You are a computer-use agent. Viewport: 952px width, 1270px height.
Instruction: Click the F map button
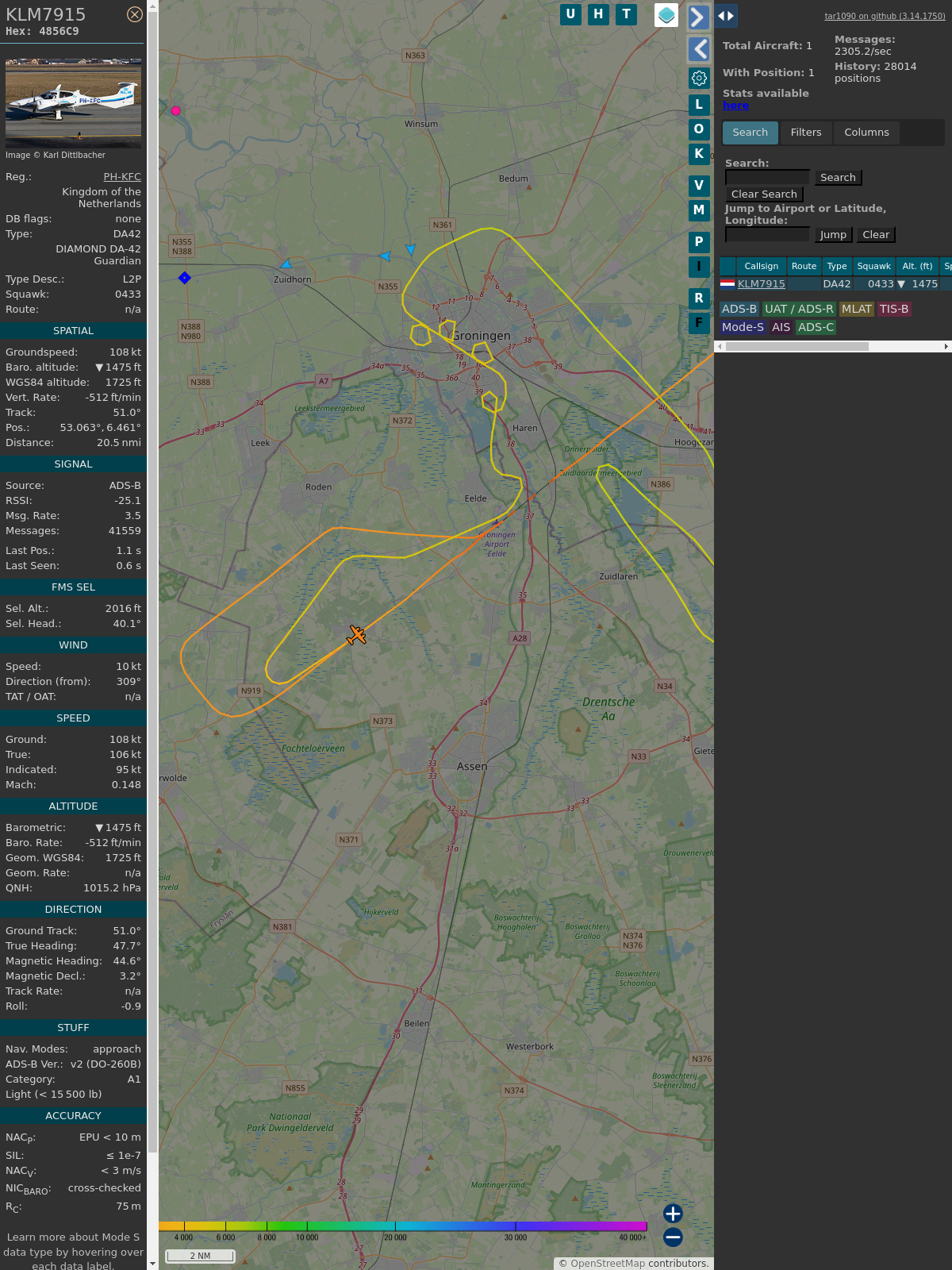point(699,323)
